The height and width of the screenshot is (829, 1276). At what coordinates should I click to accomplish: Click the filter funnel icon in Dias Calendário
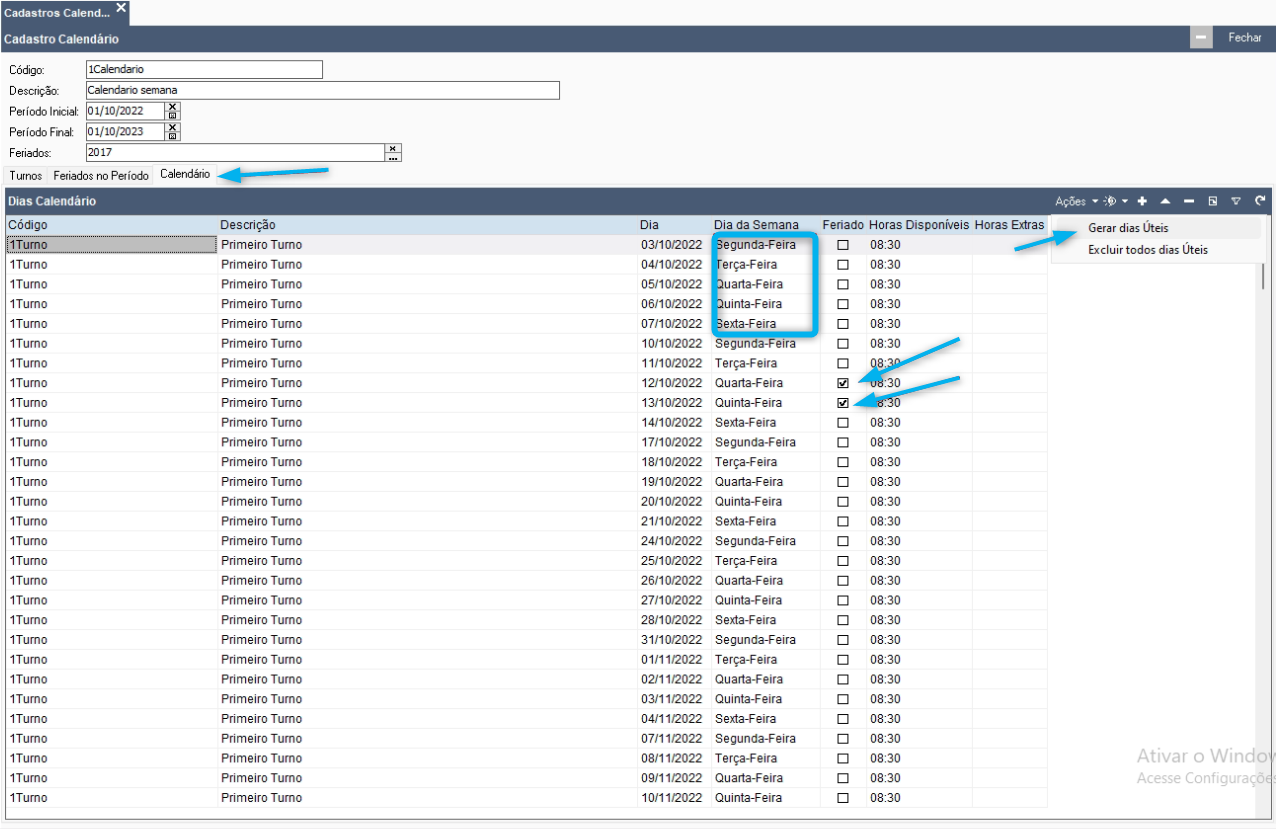[x=1236, y=201]
